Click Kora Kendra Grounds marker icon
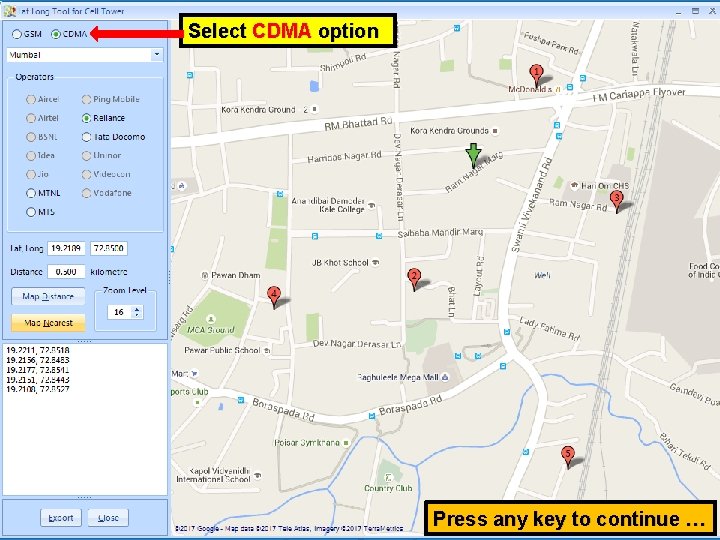720x540 pixels. tap(495, 131)
